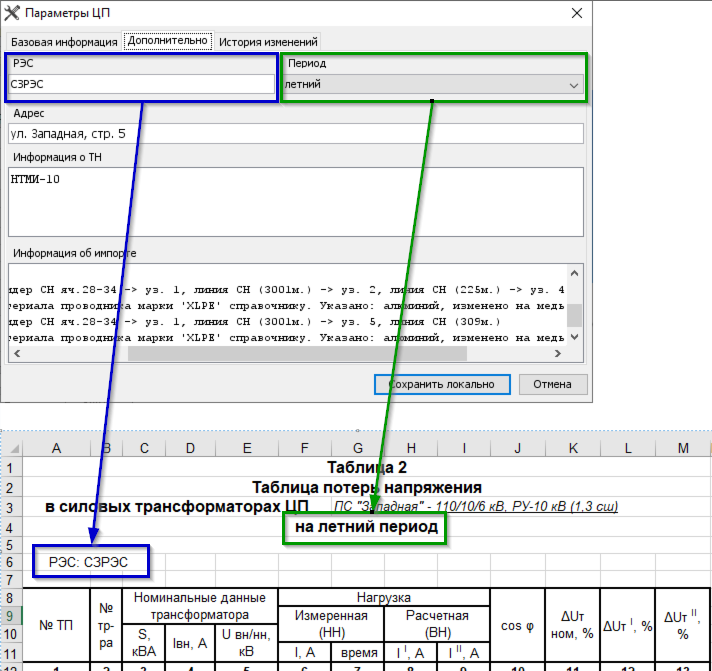This screenshot has height=671, width=712.
Task: Click the Нагрузка header cell
Action: 384,597
